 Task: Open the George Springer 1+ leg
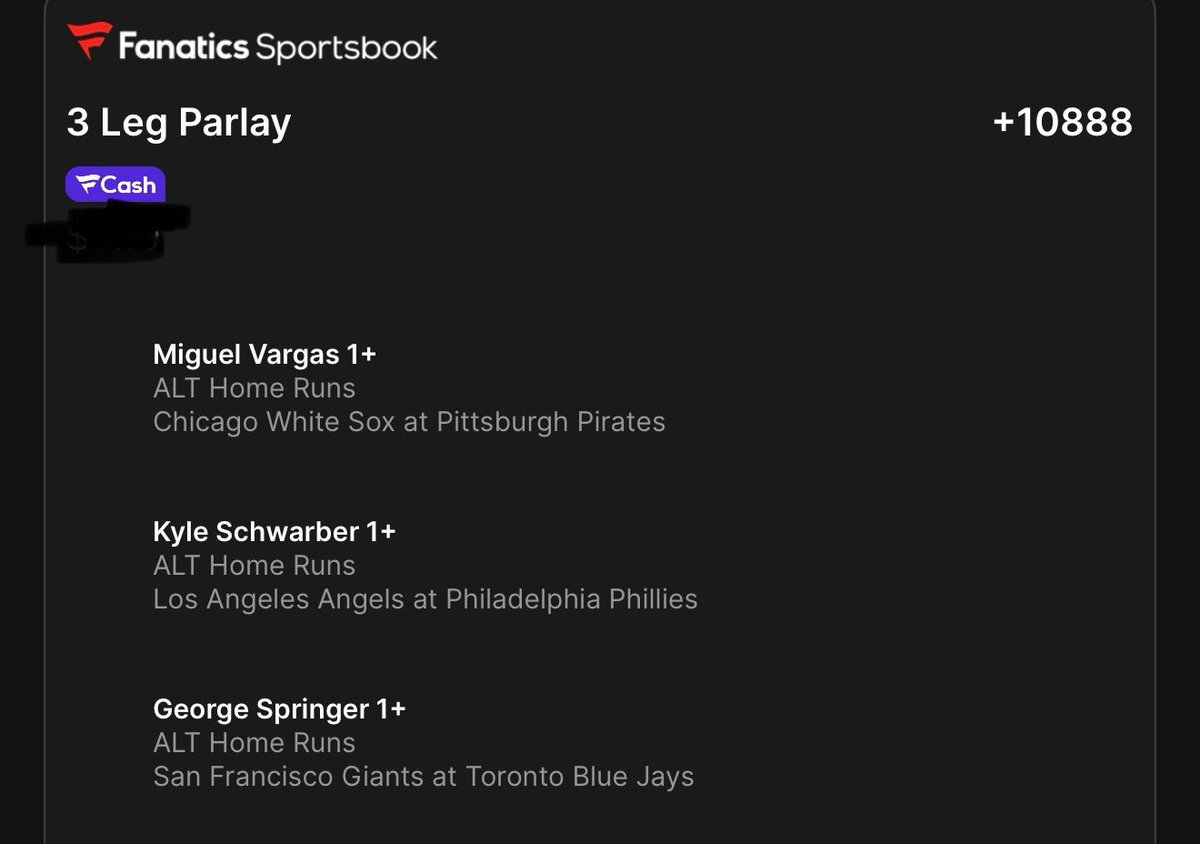tap(279, 709)
